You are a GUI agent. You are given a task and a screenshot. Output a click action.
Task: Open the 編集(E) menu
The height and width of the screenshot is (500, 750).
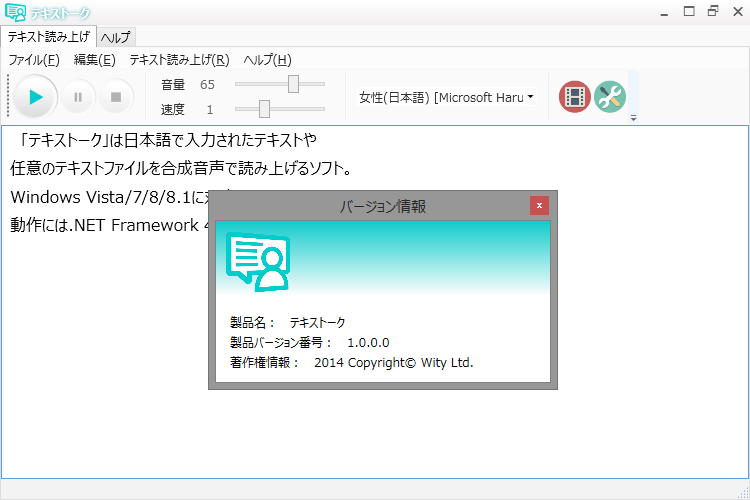click(x=95, y=60)
